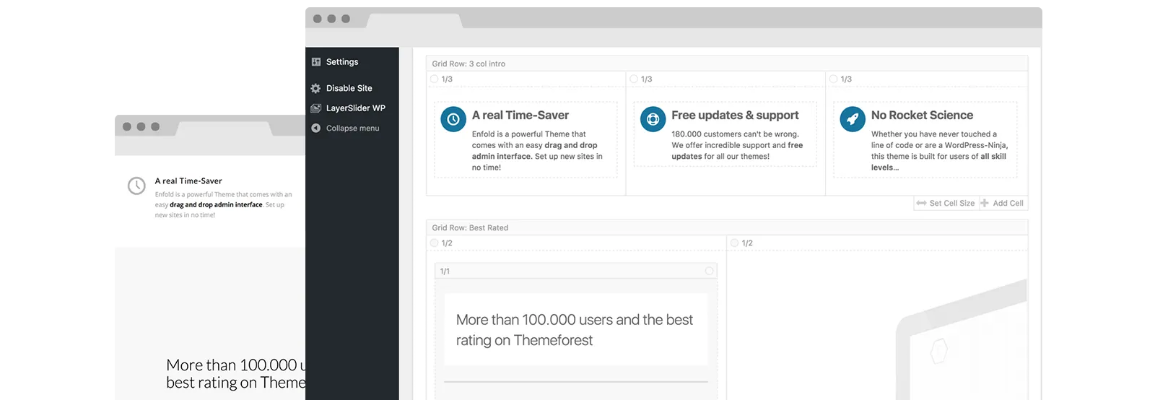
Task: Select the radio circle of the third 1/3 cell
Action: coord(834,79)
